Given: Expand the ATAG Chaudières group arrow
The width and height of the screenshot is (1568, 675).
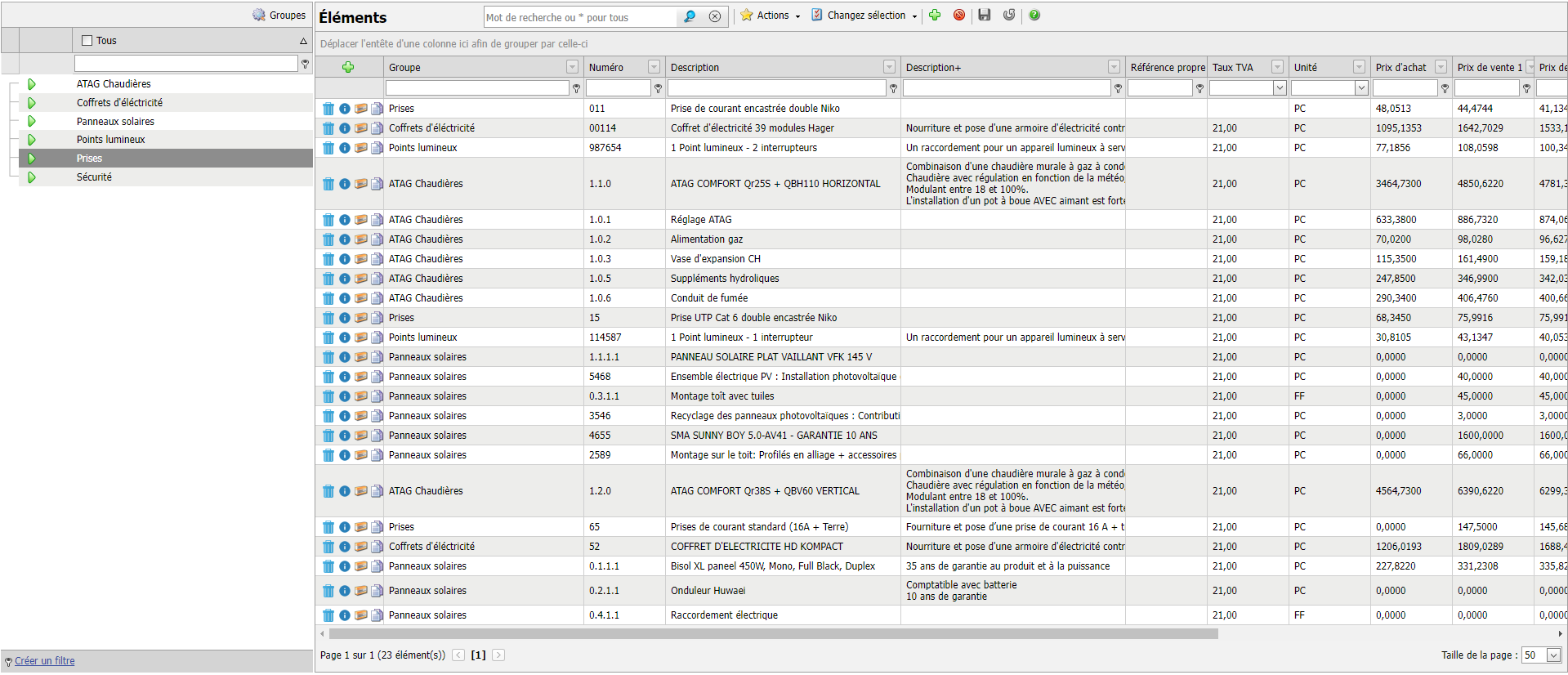Looking at the screenshot, I should point(32,84).
